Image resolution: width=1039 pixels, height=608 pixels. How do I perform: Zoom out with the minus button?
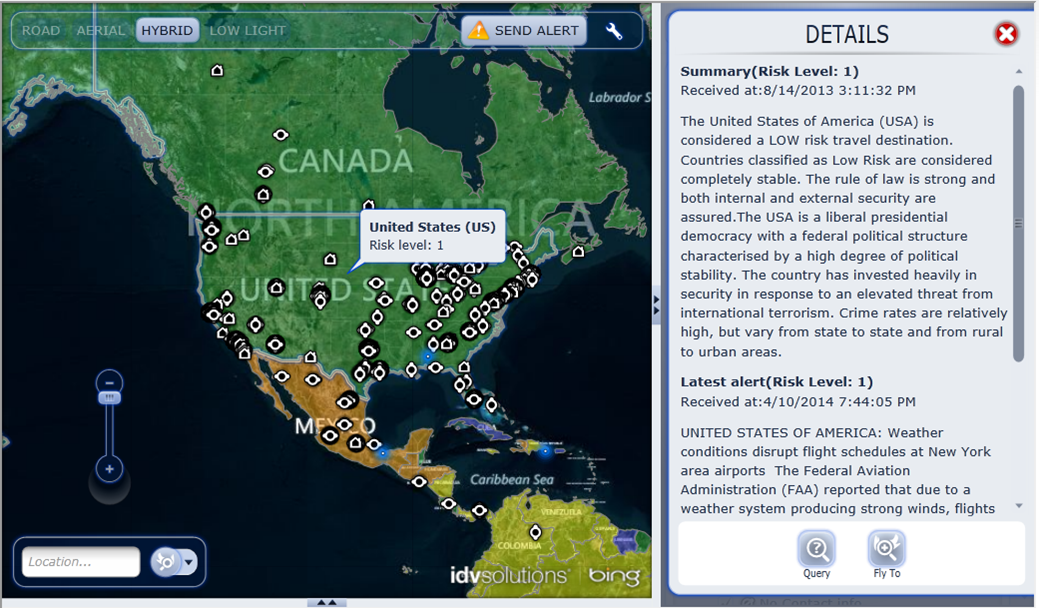pos(110,381)
